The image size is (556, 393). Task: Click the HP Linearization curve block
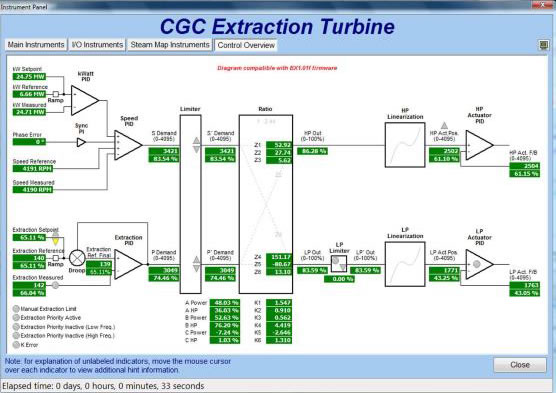click(x=405, y=145)
